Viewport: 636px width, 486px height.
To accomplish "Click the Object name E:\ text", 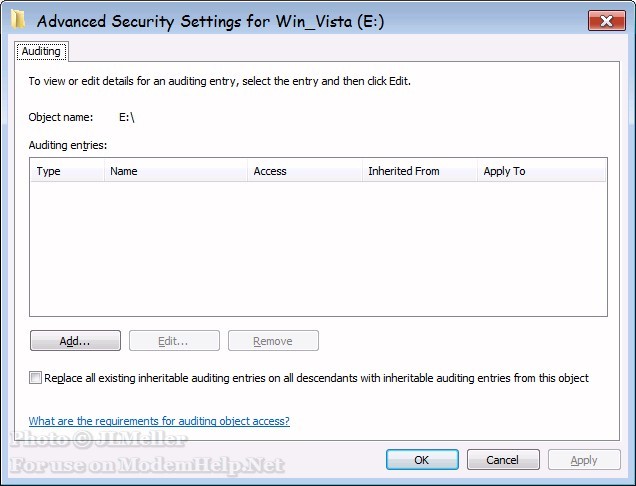I will point(126,117).
